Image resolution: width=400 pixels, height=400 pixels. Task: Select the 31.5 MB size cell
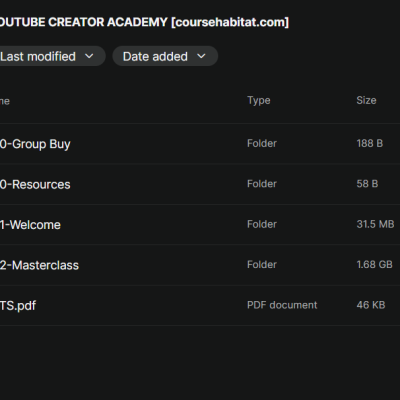tap(375, 224)
